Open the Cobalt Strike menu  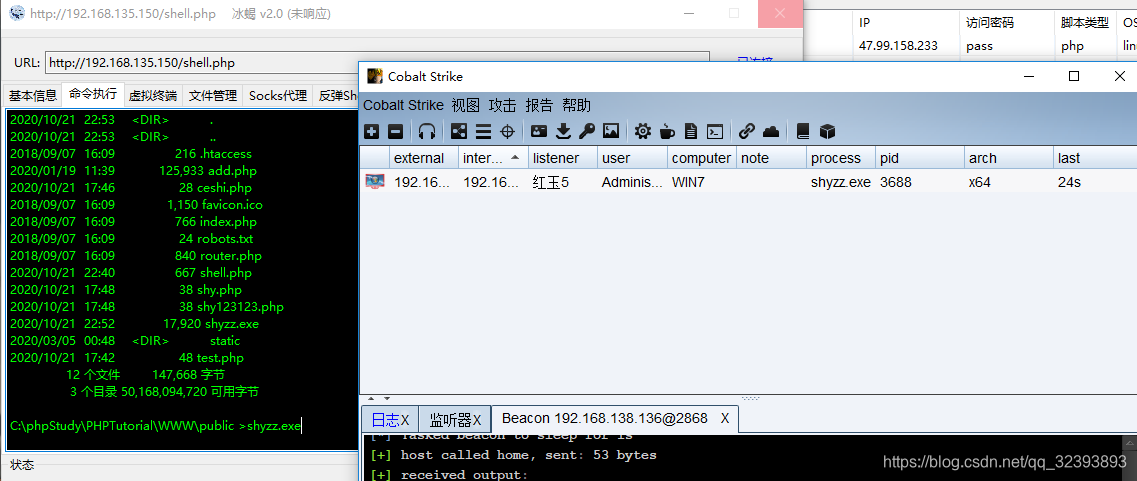tap(403, 105)
